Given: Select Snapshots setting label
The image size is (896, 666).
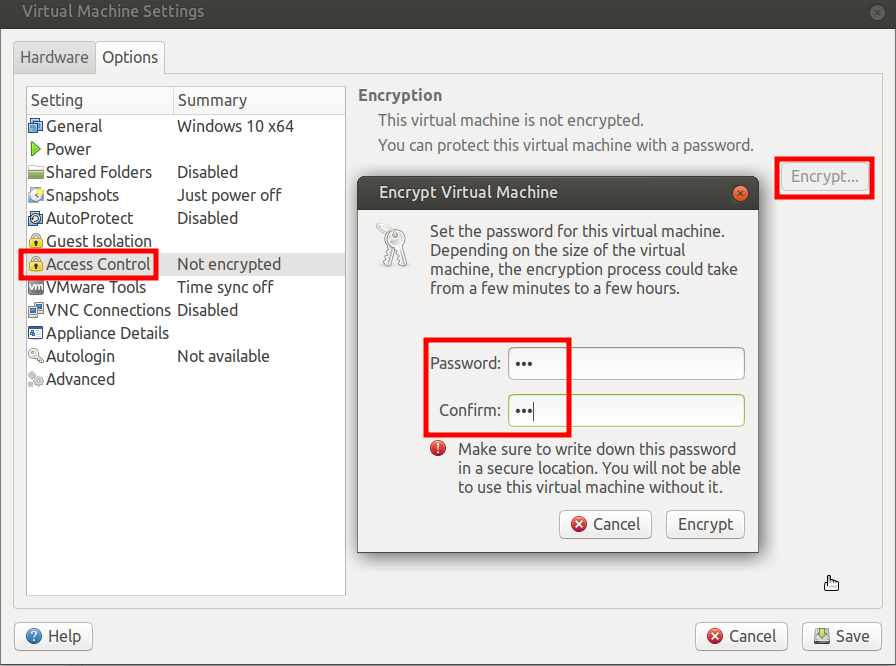Looking at the screenshot, I should pos(82,195).
